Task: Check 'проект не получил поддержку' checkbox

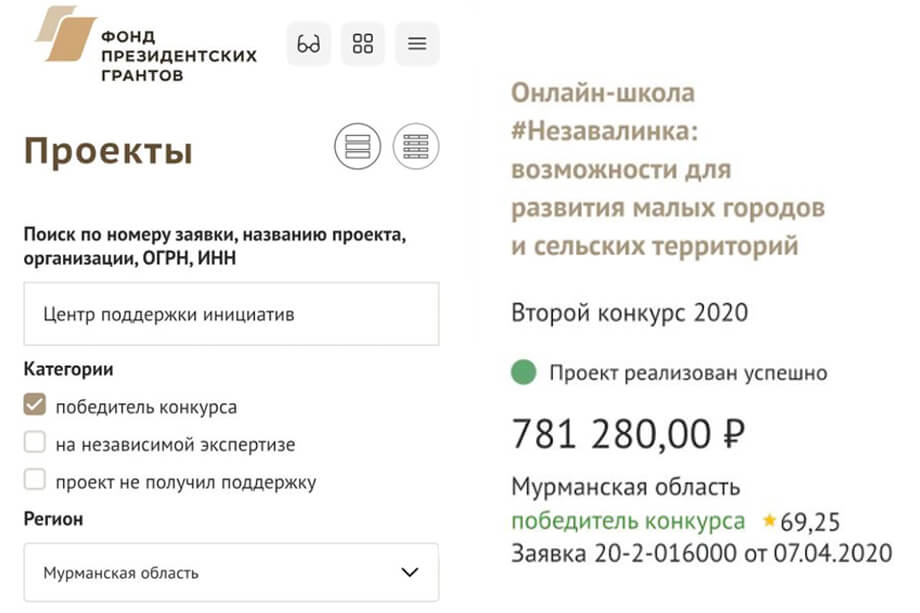Action: coord(35,479)
